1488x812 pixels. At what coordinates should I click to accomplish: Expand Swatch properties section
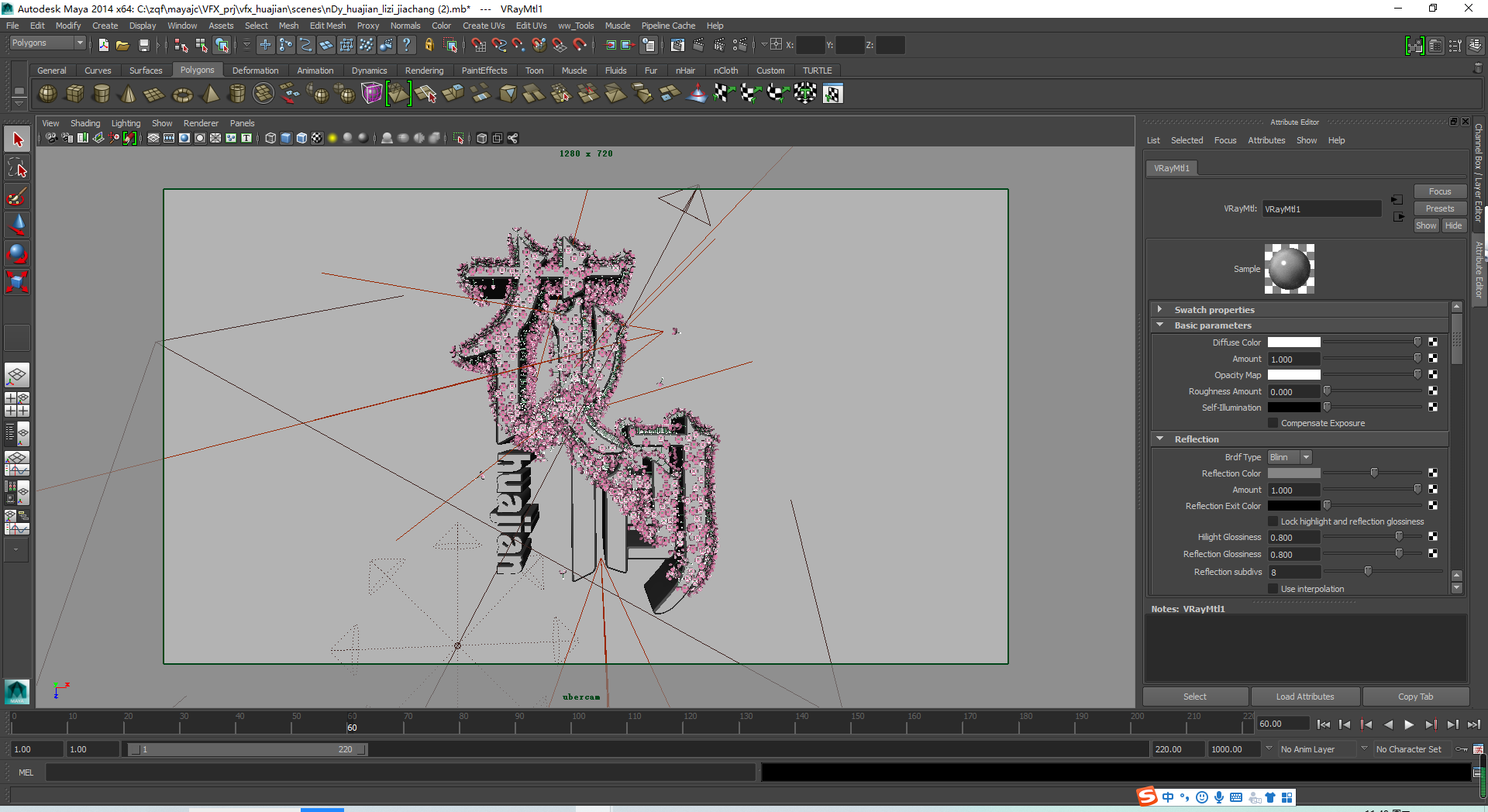[x=1160, y=309]
